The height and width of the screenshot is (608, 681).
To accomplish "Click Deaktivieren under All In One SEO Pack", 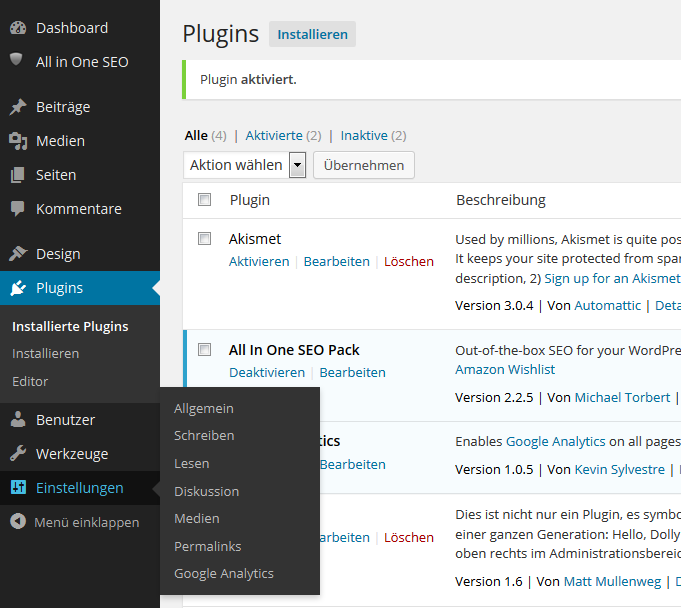I will pos(267,373).
